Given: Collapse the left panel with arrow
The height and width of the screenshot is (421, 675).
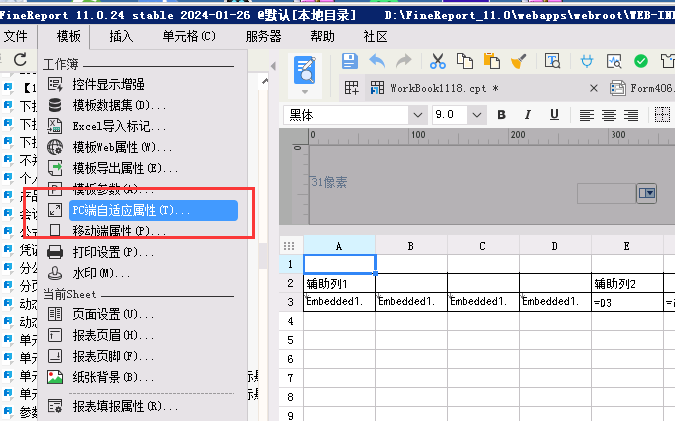Looking at the screenshot, I should click(x=273, y=66).
